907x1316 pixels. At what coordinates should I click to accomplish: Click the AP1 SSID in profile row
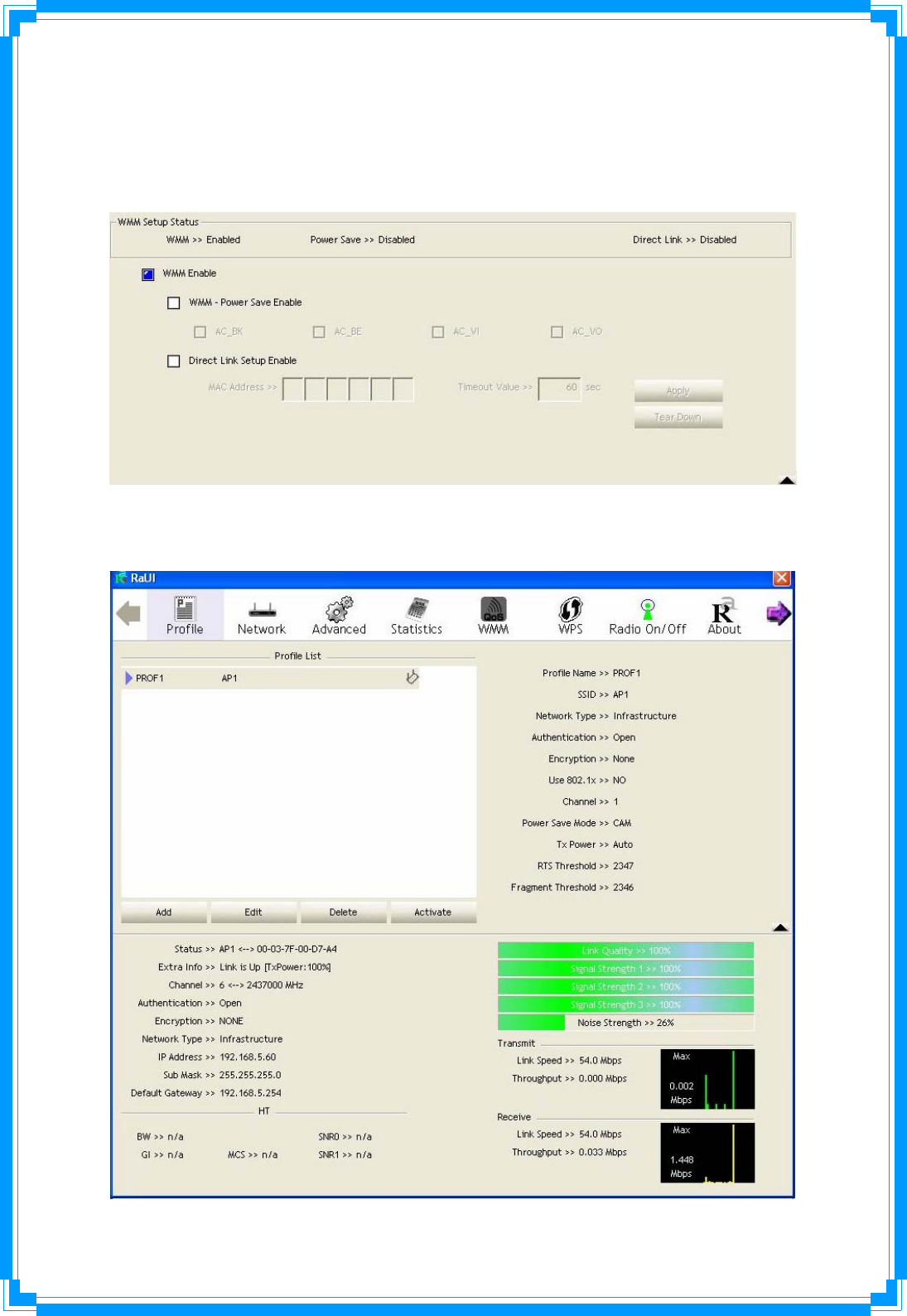229,678
